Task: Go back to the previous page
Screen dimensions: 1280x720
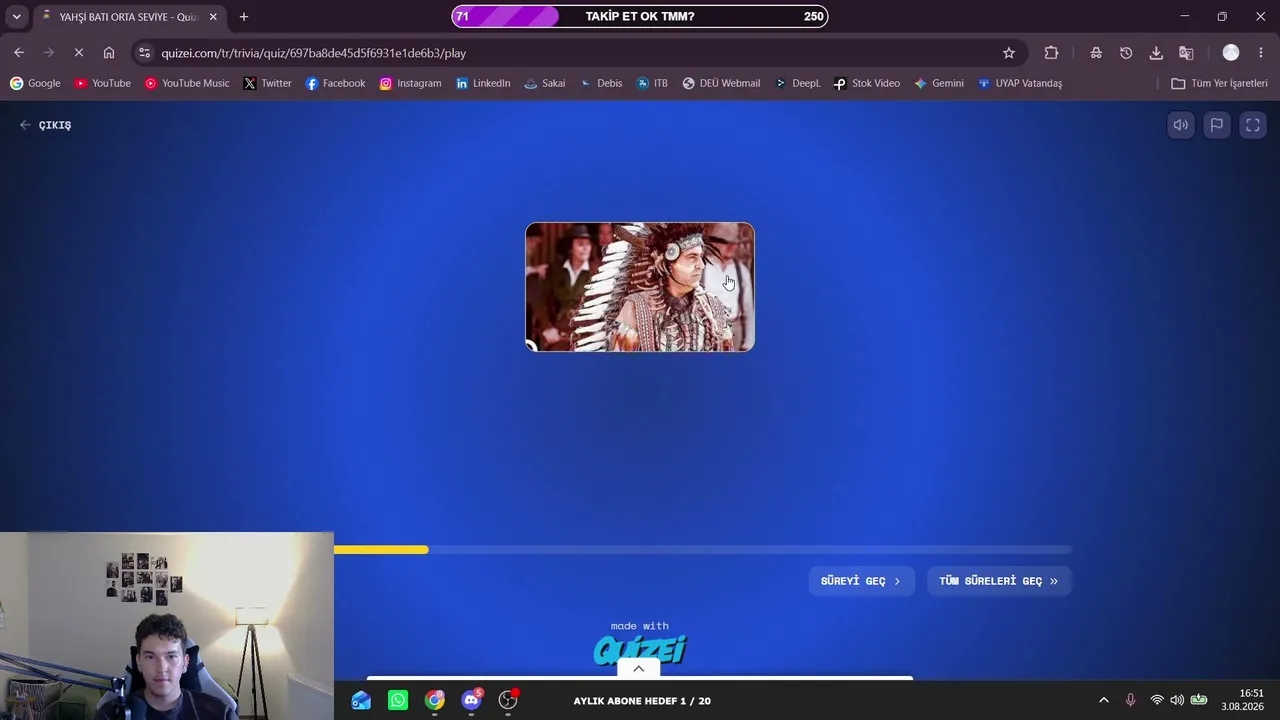Action: [x=19, y=53]
